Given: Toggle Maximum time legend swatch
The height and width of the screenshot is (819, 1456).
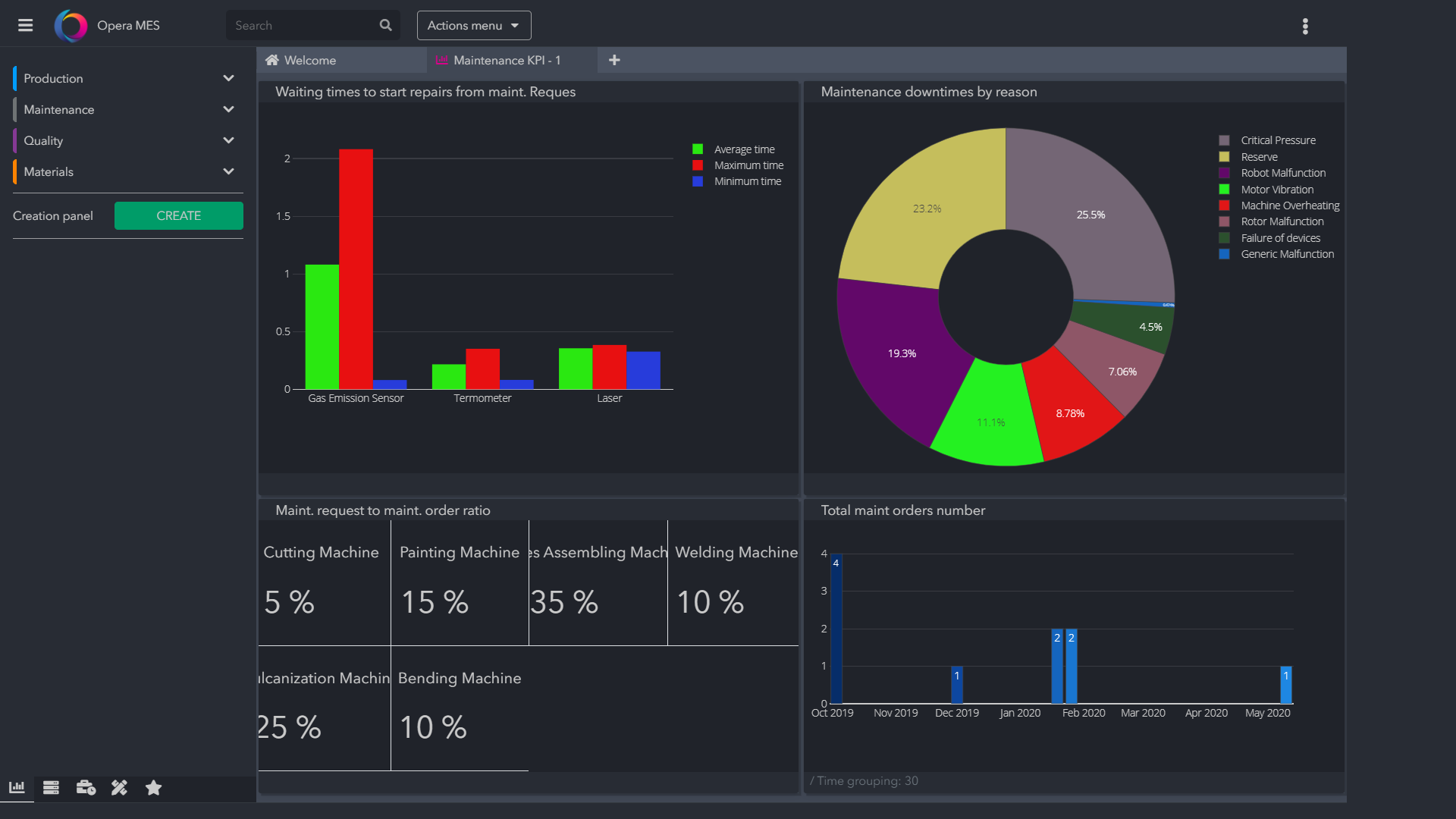Looking at the screenshot, I should [698, 165].
